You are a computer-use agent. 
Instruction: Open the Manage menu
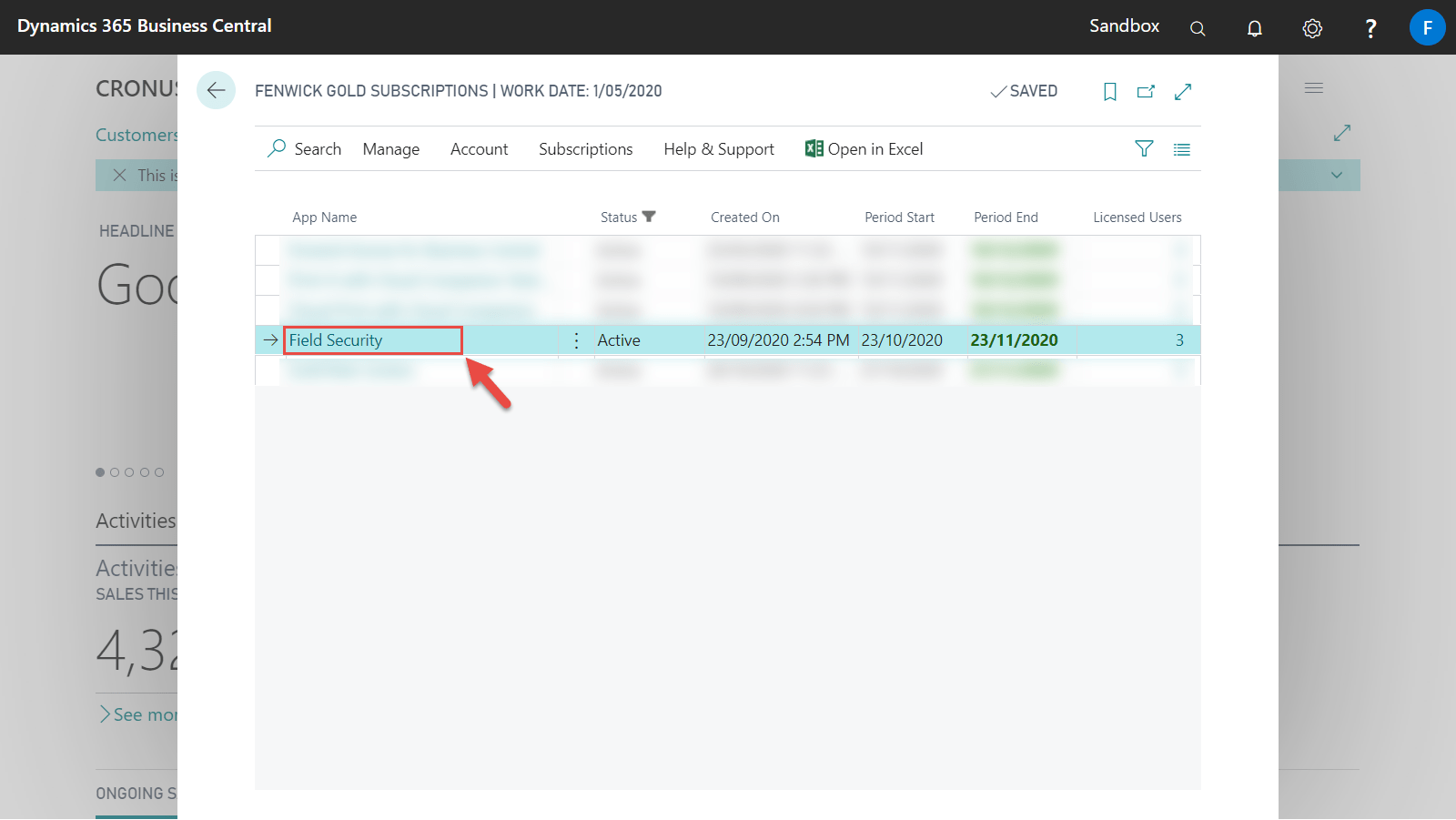click(x=391, y=149)
